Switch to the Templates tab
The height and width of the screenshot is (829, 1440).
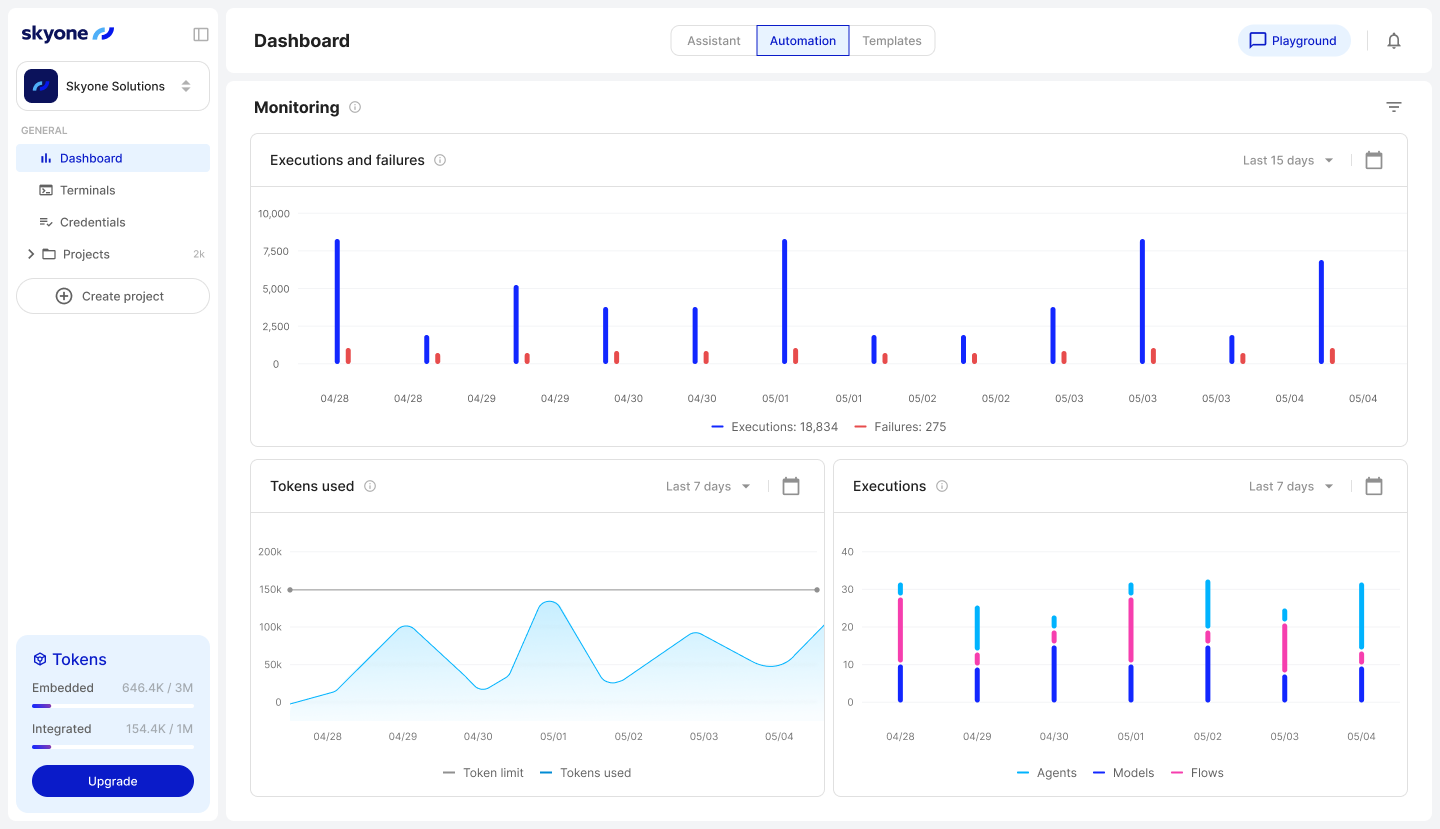(x=891, y=41)
